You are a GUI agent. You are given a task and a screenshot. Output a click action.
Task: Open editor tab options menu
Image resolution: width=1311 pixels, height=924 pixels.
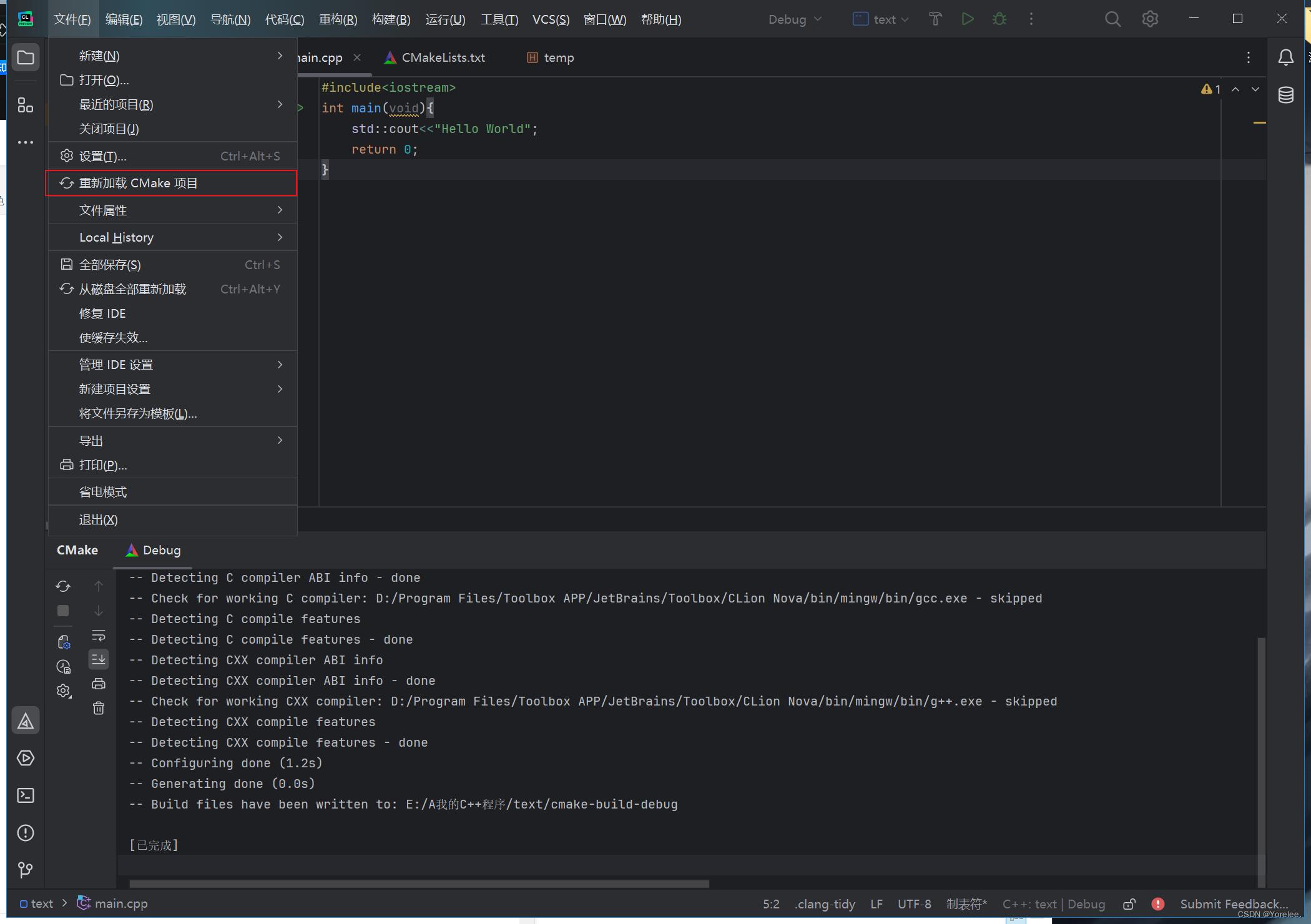pos(1249,58)
